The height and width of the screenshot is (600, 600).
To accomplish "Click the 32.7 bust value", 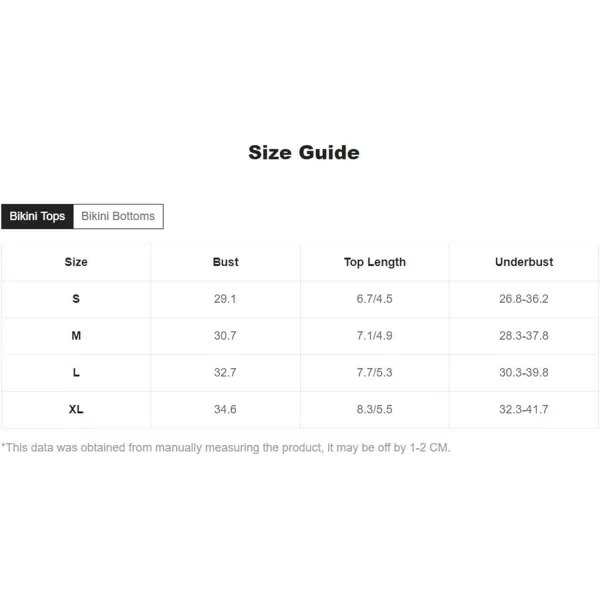I will (x=225, y=373).
